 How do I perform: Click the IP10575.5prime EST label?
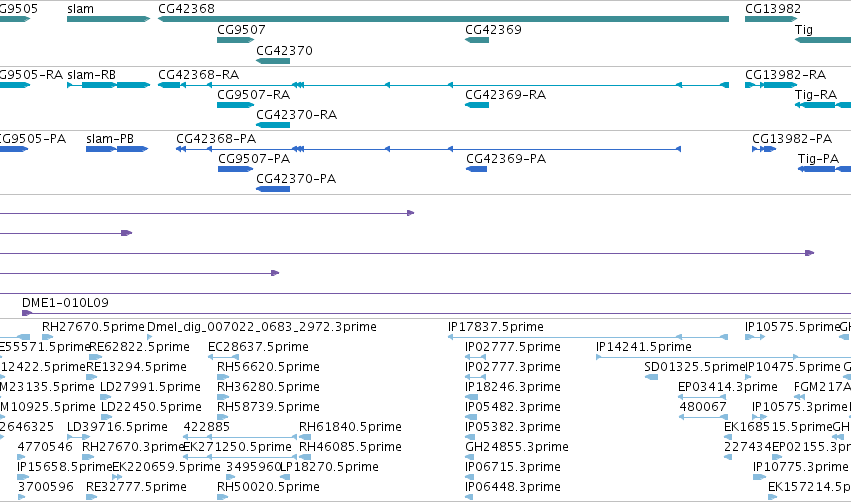792,327
